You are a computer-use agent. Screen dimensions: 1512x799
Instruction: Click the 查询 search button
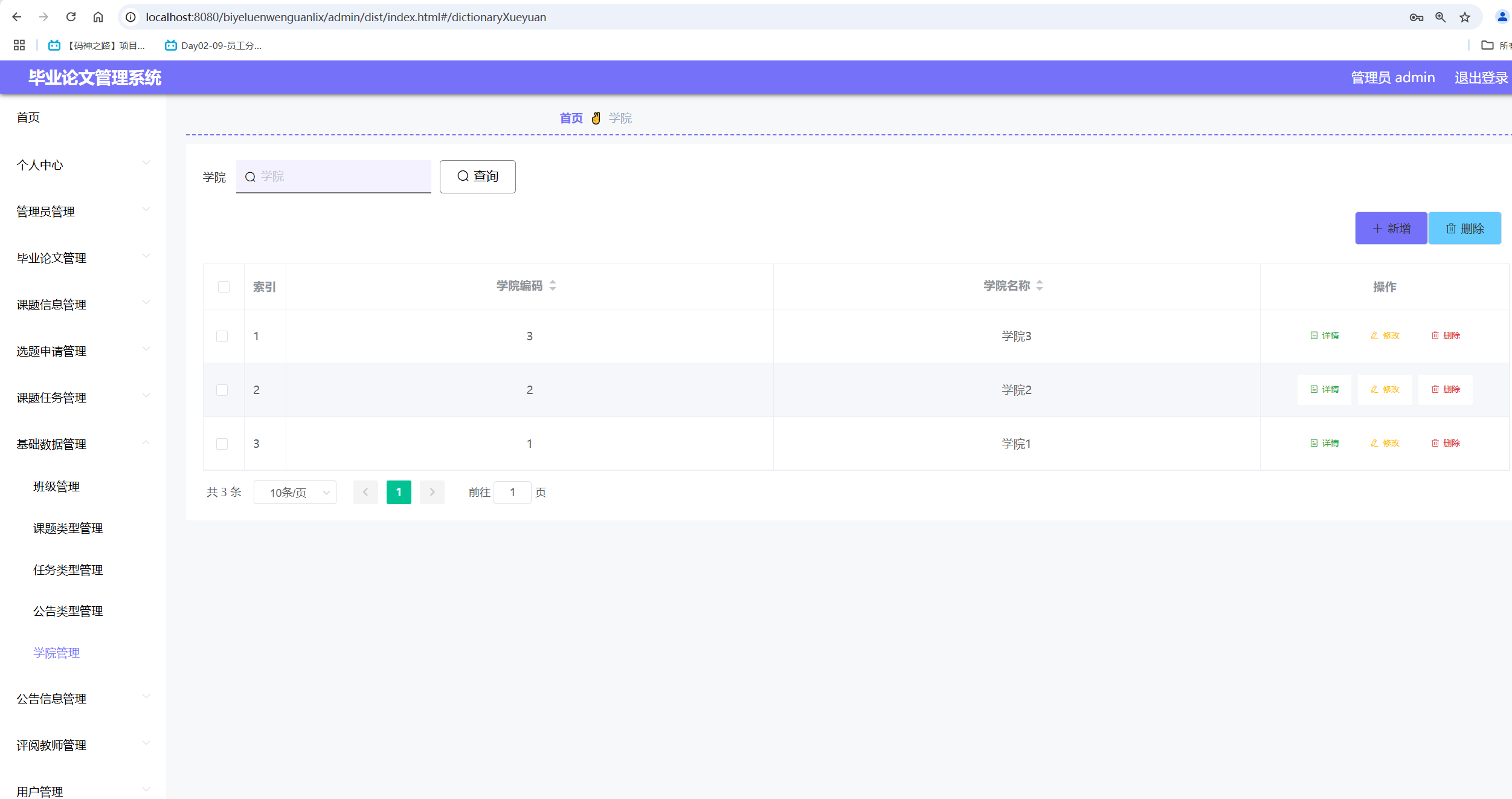477,176
